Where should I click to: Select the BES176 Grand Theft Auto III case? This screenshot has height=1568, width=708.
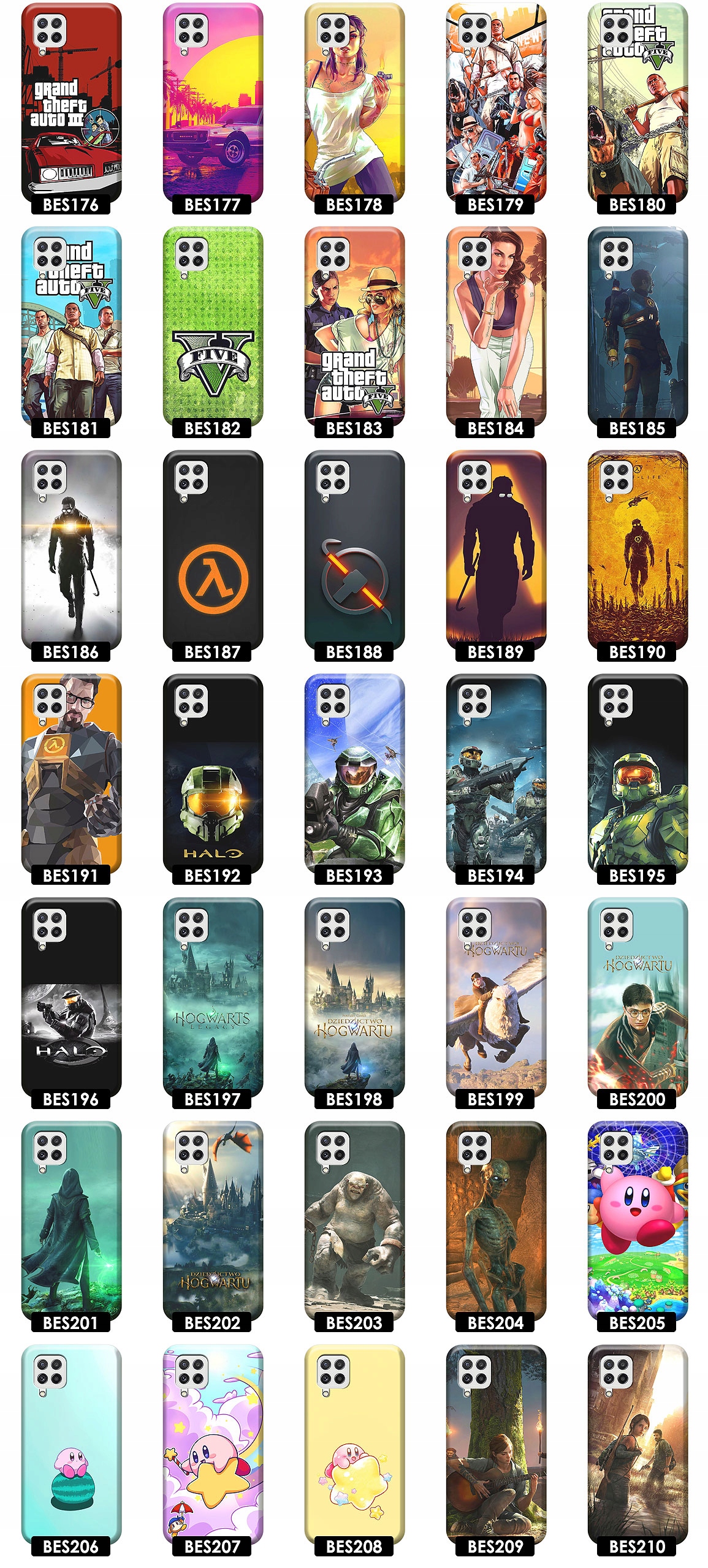[71, 103]
